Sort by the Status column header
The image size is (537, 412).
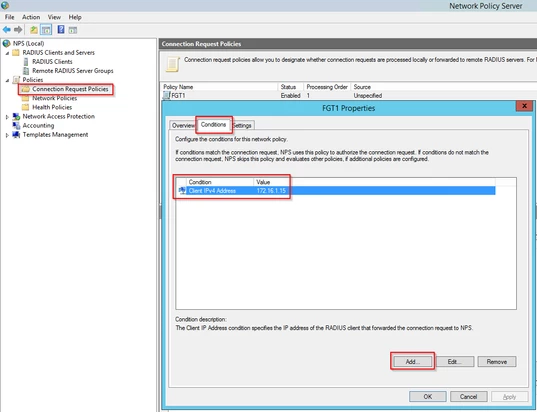click(290, 87)
